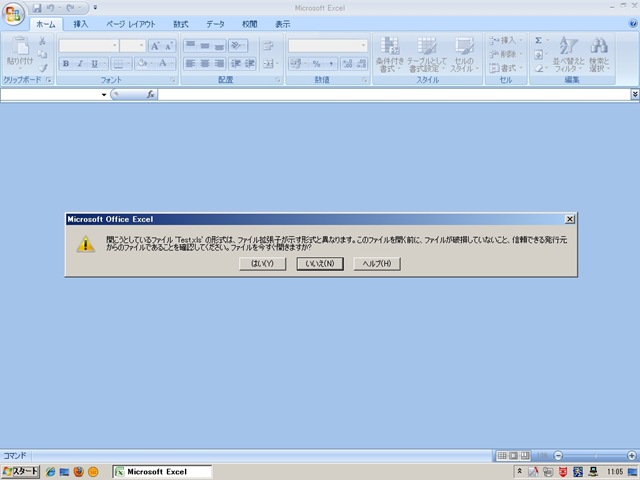This screenshot has height=480, width=640.
Task: Toggle top vertical alignment
Action: coord(190,45)
